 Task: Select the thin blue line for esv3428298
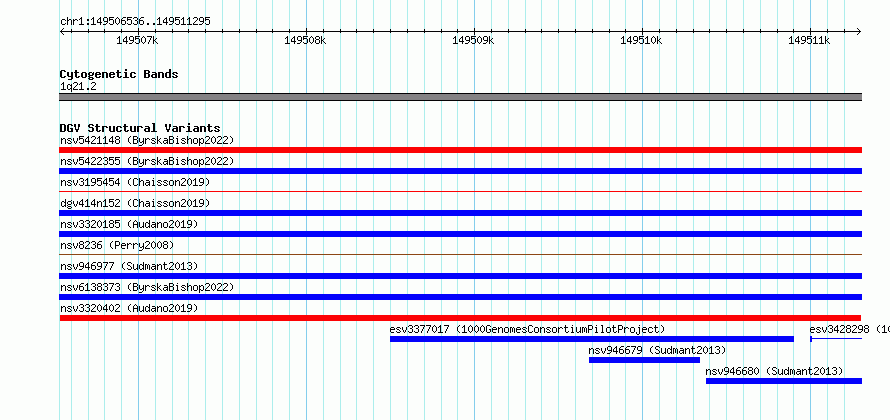(x=836, y=339)
